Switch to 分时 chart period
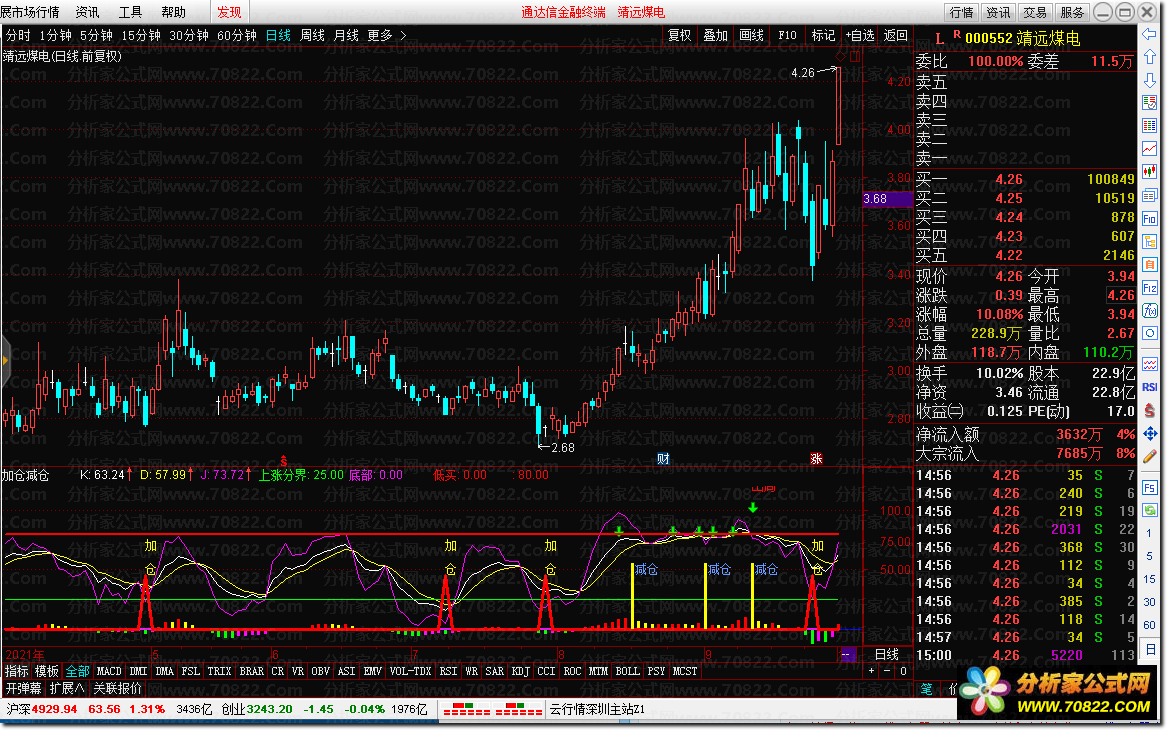Viewport: 1169px width, 731px height. [x=18, y=35]
